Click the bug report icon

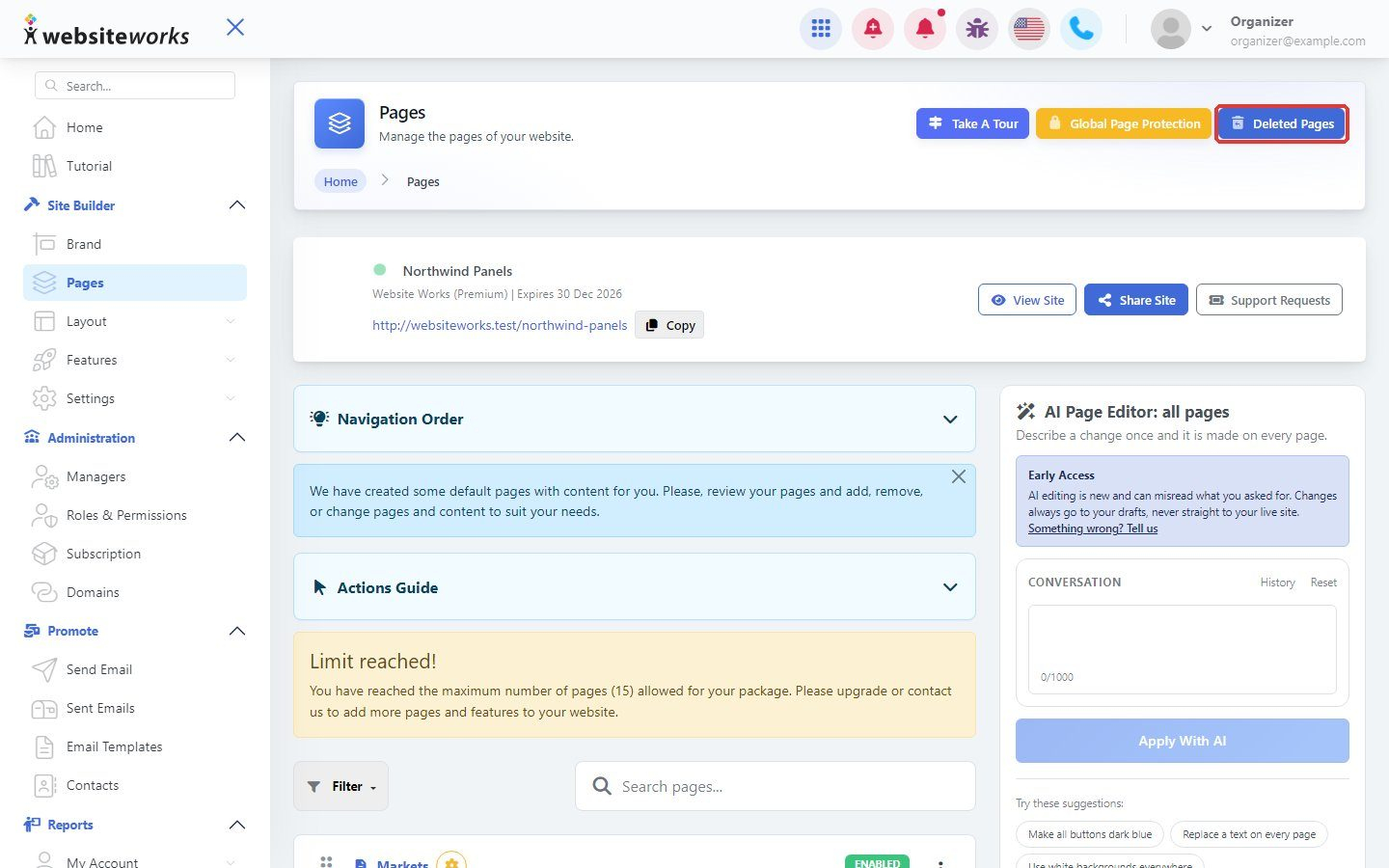[x=977, y=29]
